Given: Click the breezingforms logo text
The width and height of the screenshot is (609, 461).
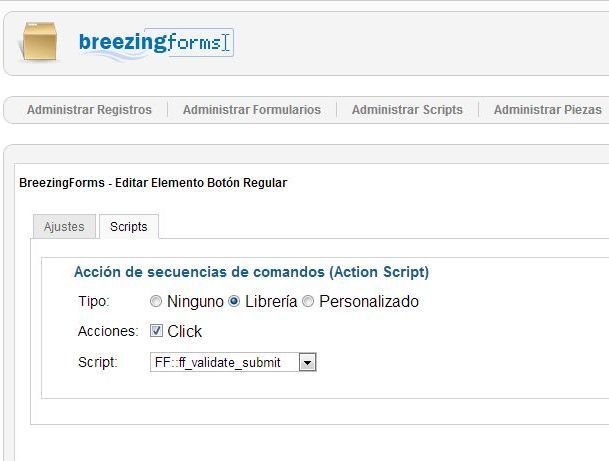Looking at the screenshot, I should tap(150, 43).
